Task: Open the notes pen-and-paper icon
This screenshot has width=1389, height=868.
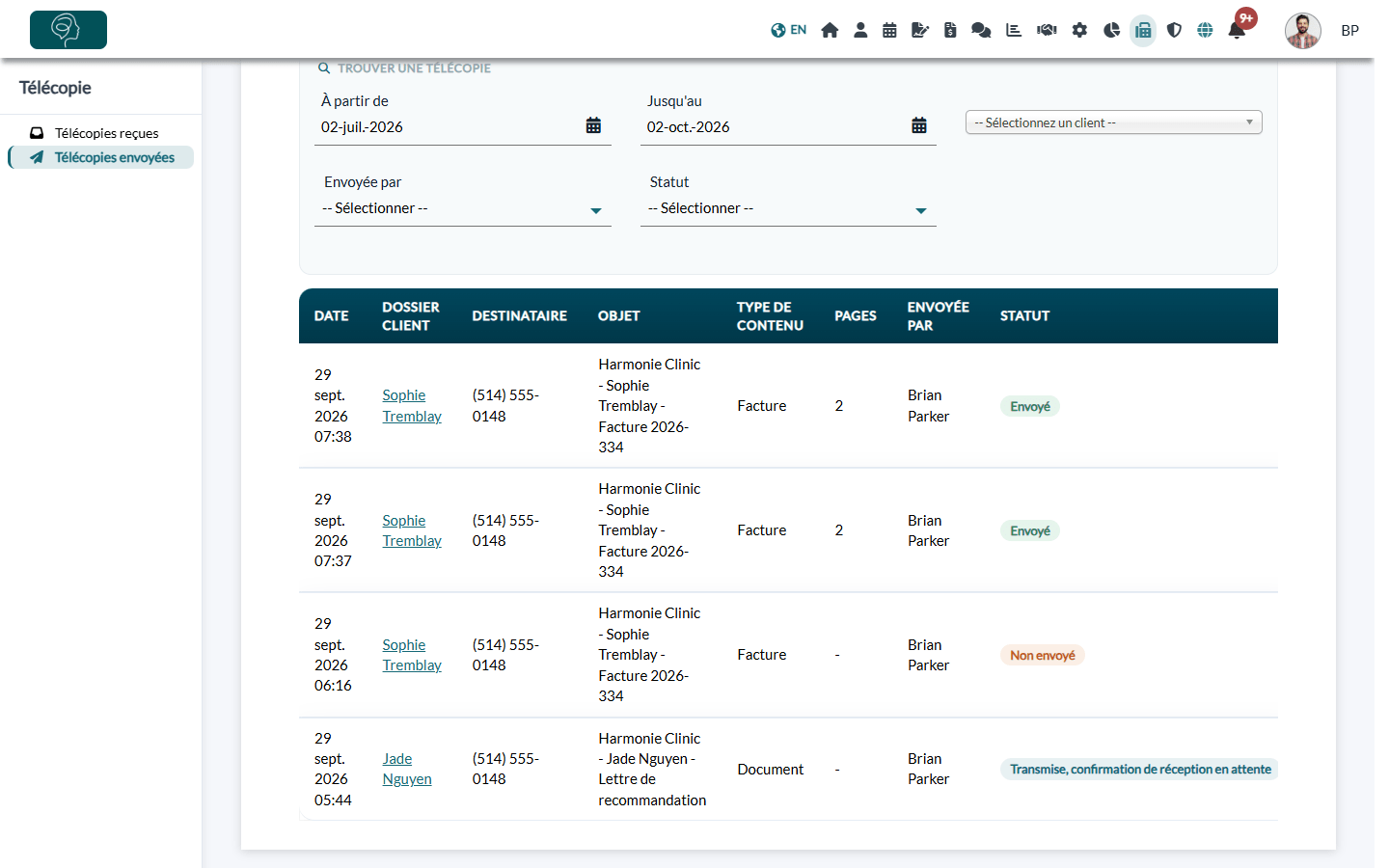Action: tap(920, 30)
